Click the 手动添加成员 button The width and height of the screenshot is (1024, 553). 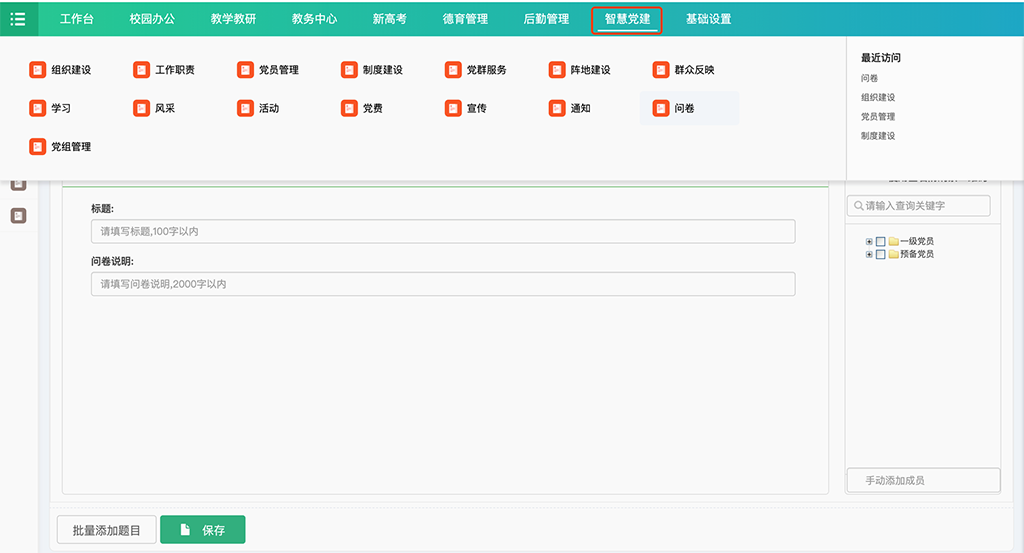[922, 480]
